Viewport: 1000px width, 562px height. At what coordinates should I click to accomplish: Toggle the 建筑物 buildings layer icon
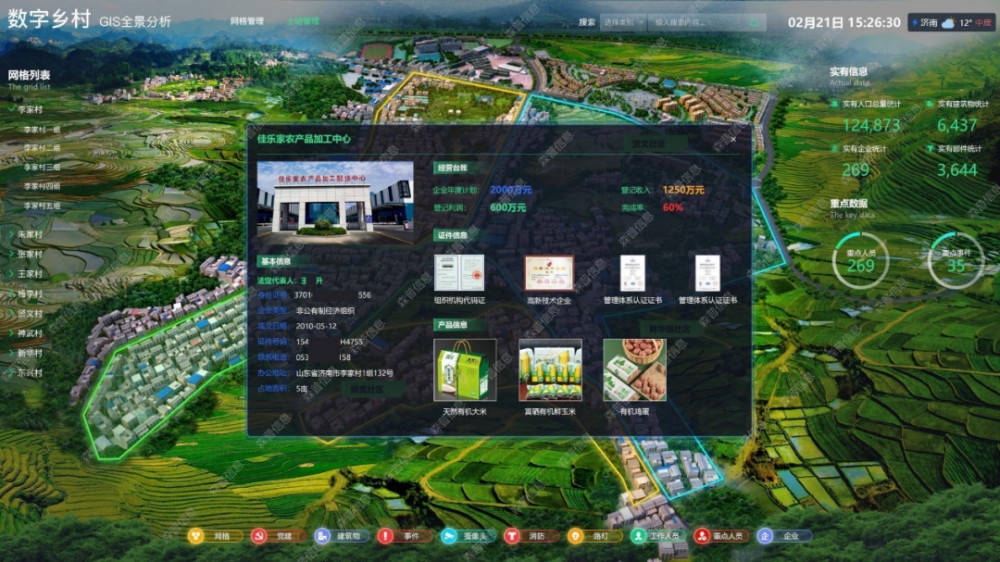[322, 536]
